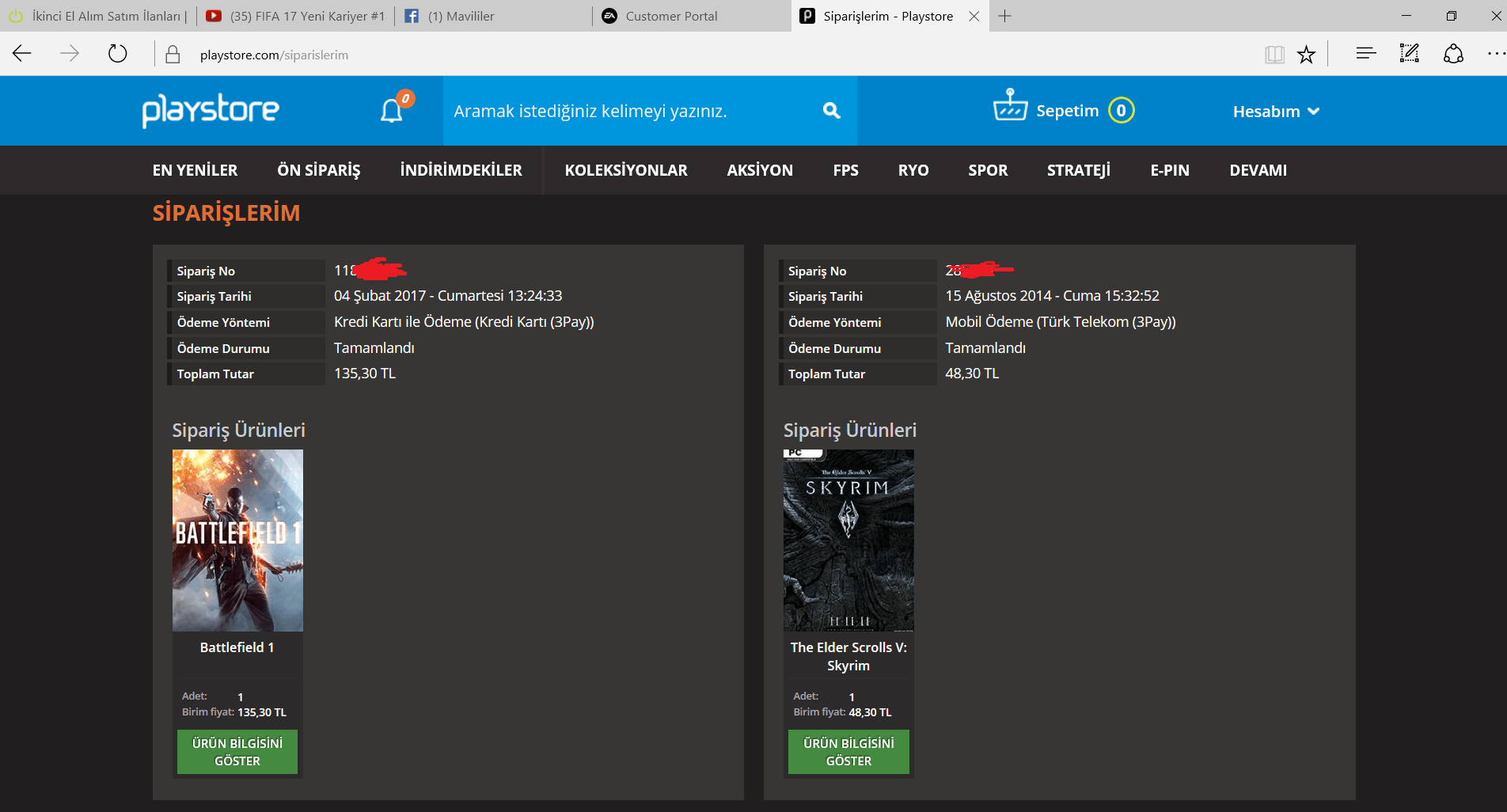This screenshot has height=812, width=1507.
Task: Open the RYO category
Action: click(x=913, y=170)
